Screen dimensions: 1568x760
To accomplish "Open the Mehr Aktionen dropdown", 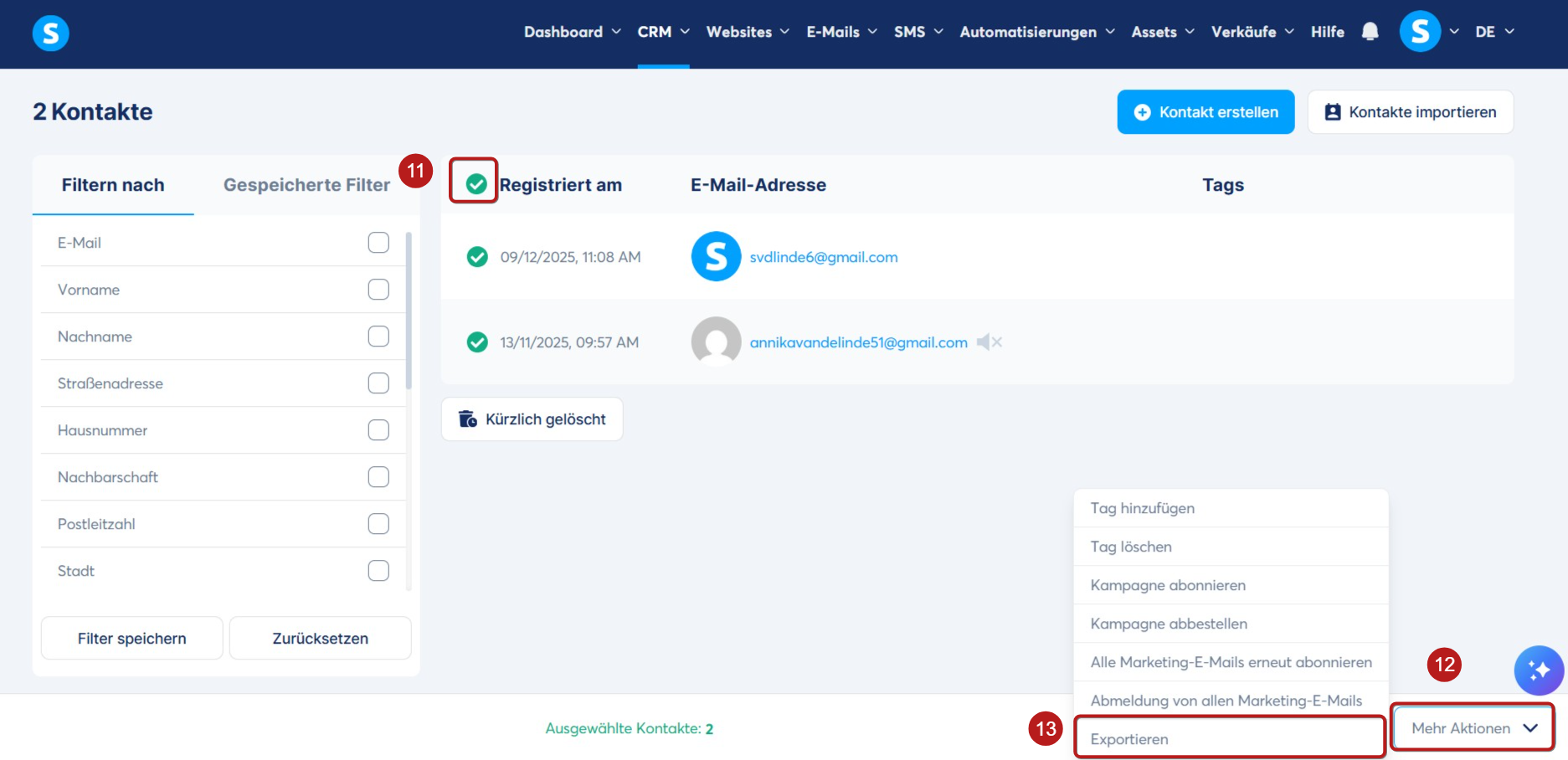I will click(x=1473, y=728).
